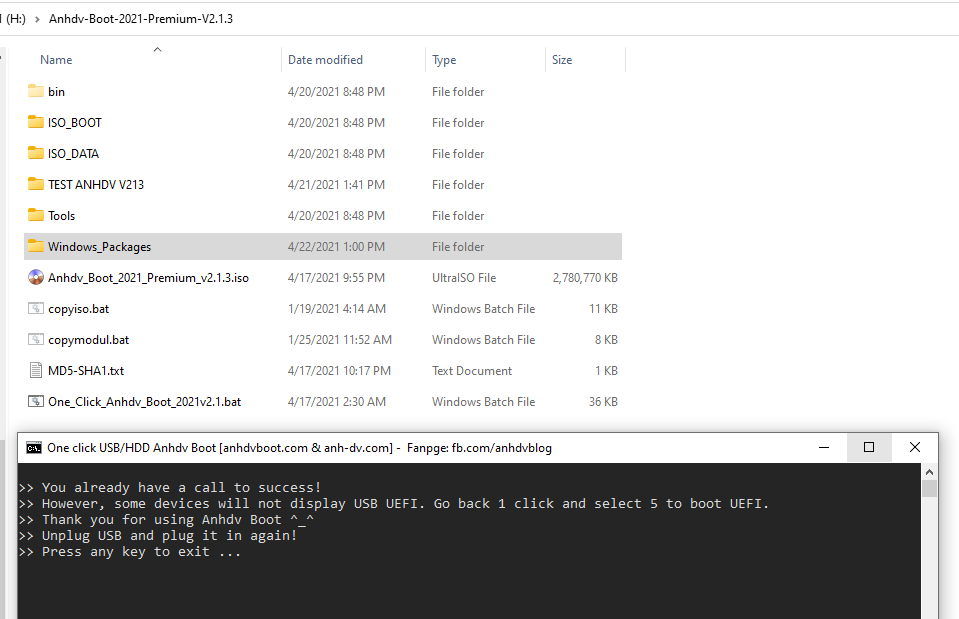Image resolution: width=959 pixels, height=619 pixels.
Task: Click the 4/21/2021 1:41 PM date cell
Action: [x=336, y=185]
